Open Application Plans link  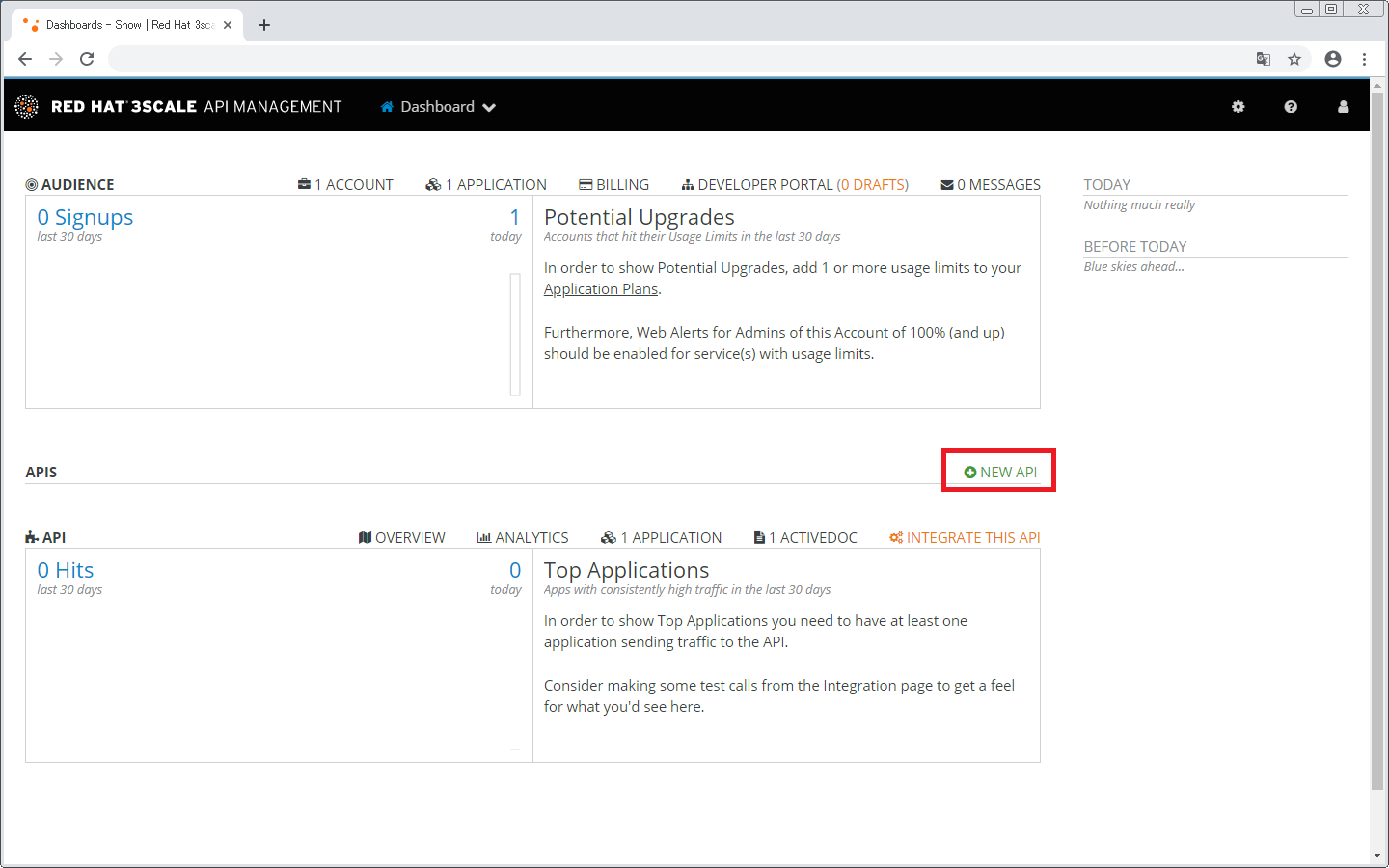click(x=601, y=289)
